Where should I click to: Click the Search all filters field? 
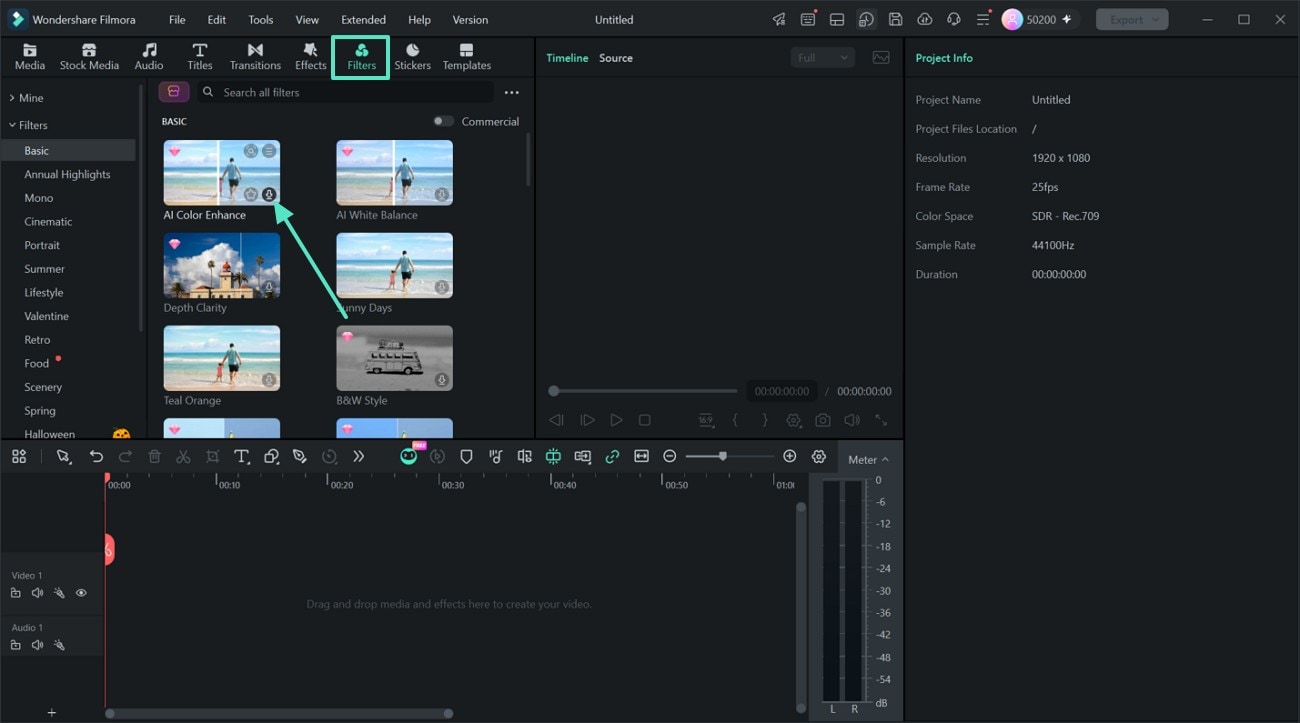(345, 92)
